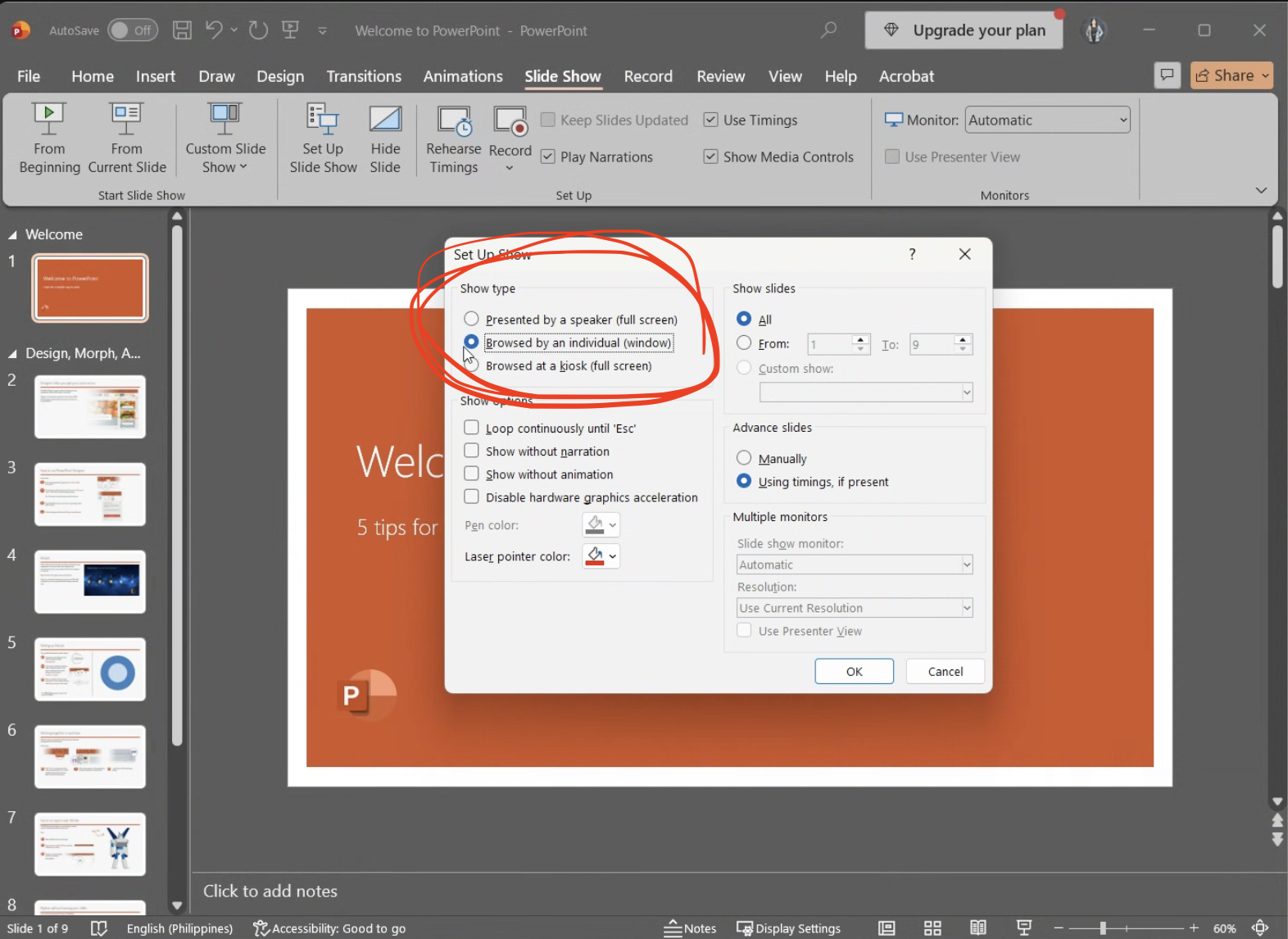Start Rehearse Timings

pos(453,138)
